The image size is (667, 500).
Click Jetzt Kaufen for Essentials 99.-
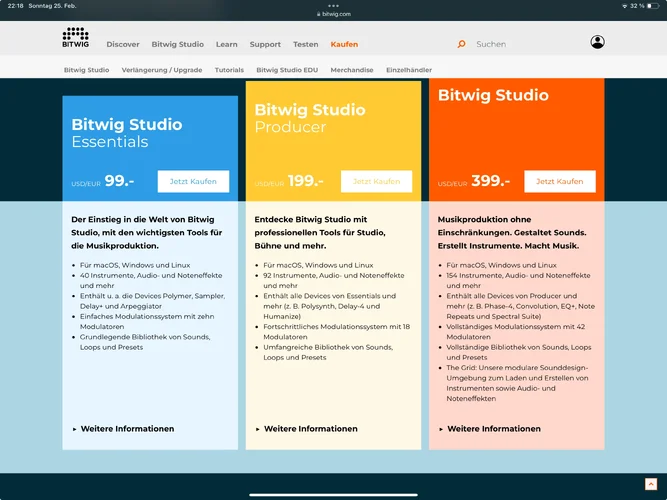(x=193, y=181)
